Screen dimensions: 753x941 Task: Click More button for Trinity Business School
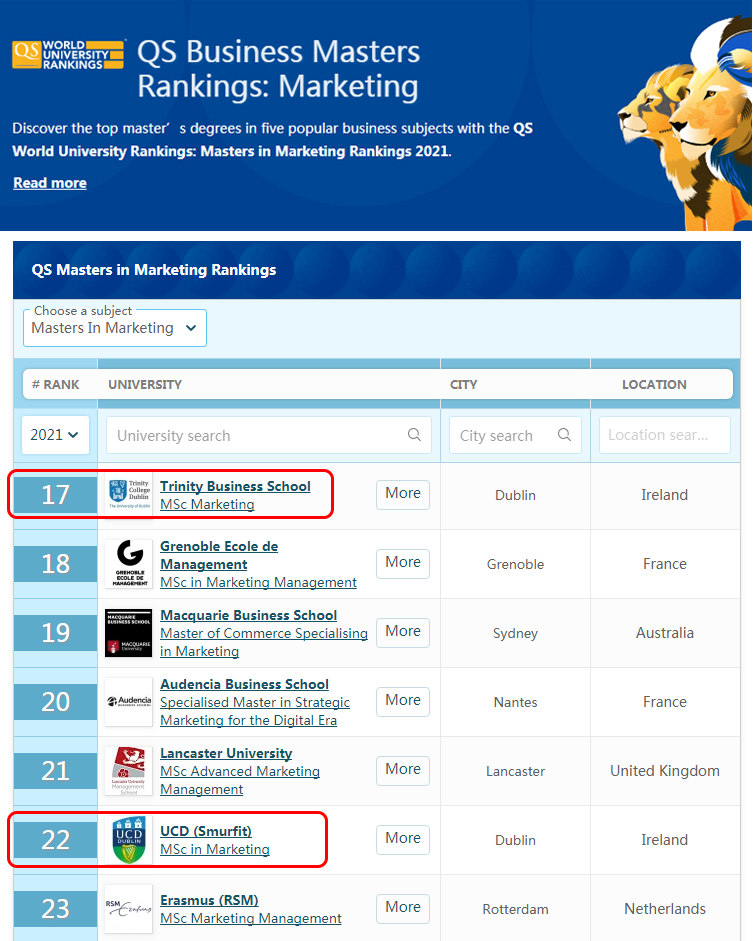(403, 493)
